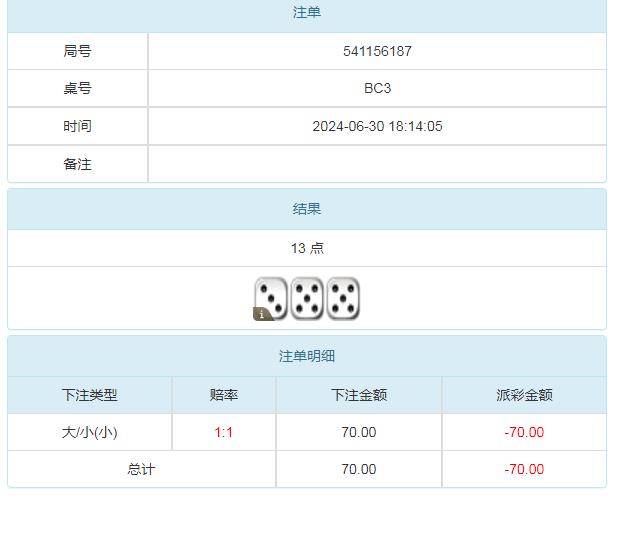This screenshot has height=540, width=625.
Task: Click the 13 点 result text
Action: point(307,248)
